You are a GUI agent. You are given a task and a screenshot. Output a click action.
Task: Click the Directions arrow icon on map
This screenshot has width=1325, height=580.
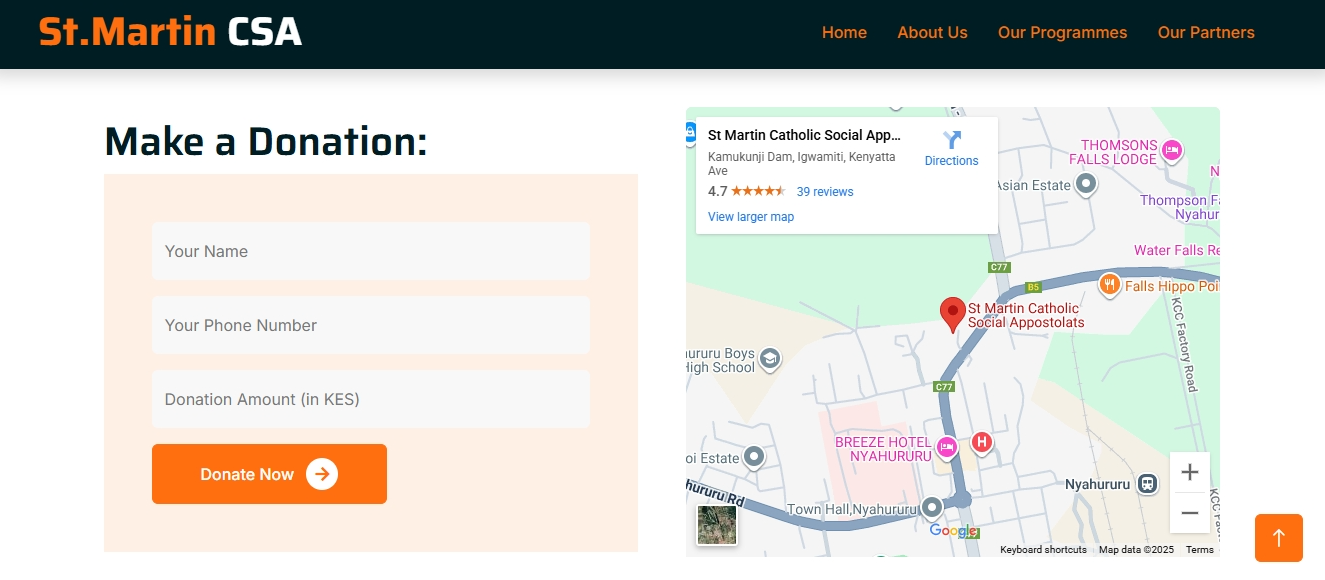951,140
